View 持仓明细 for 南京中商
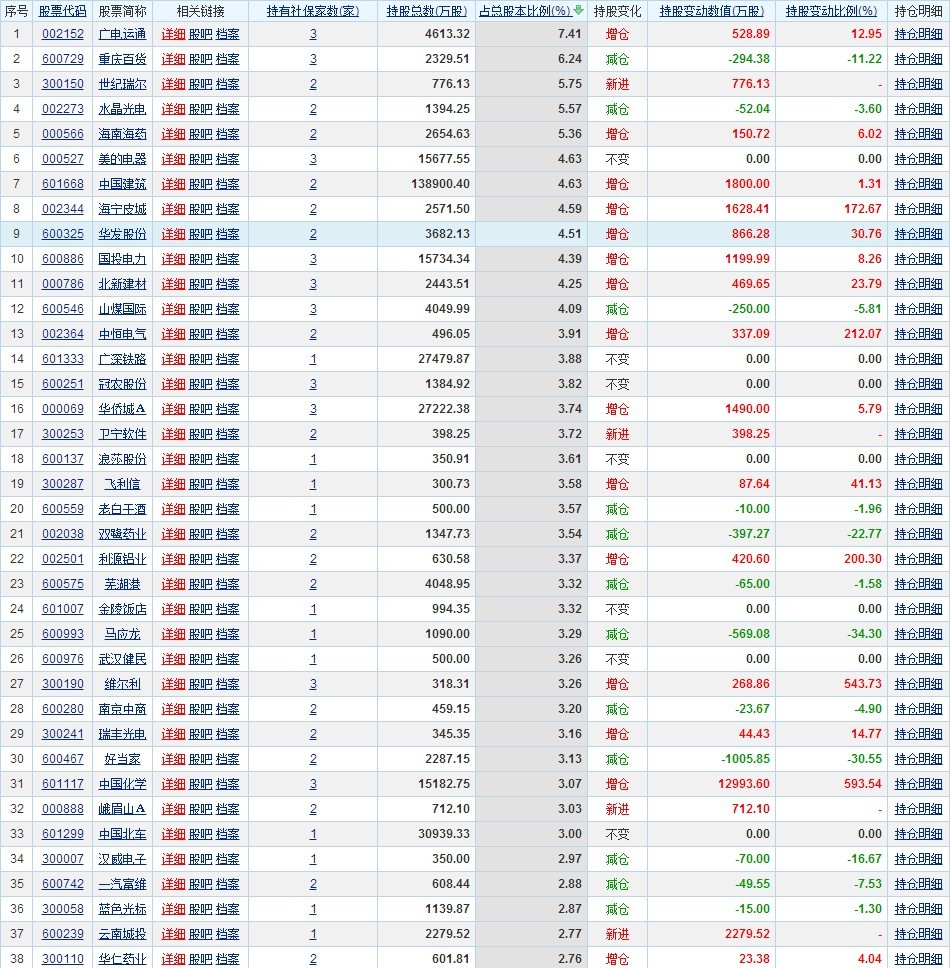Image resolution: width=950 pixels, height=968 pixels. (919, 709)
